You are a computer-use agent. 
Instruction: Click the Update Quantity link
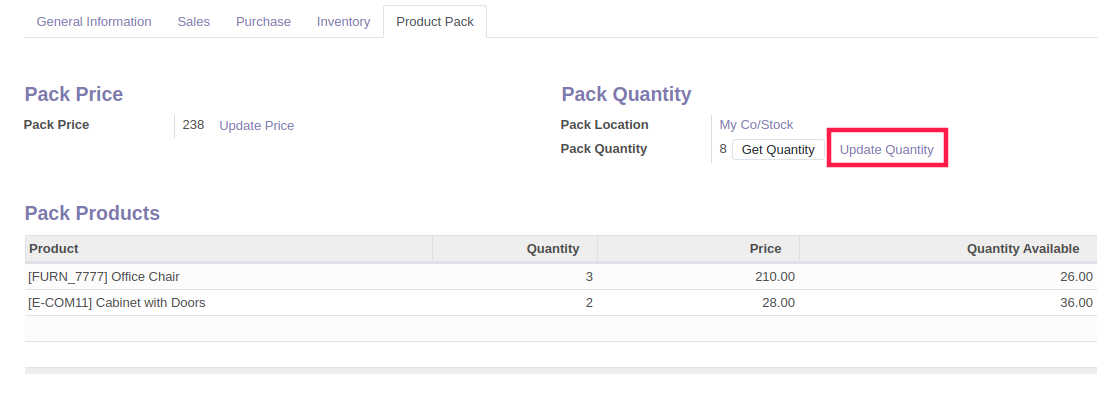point(886,150)
